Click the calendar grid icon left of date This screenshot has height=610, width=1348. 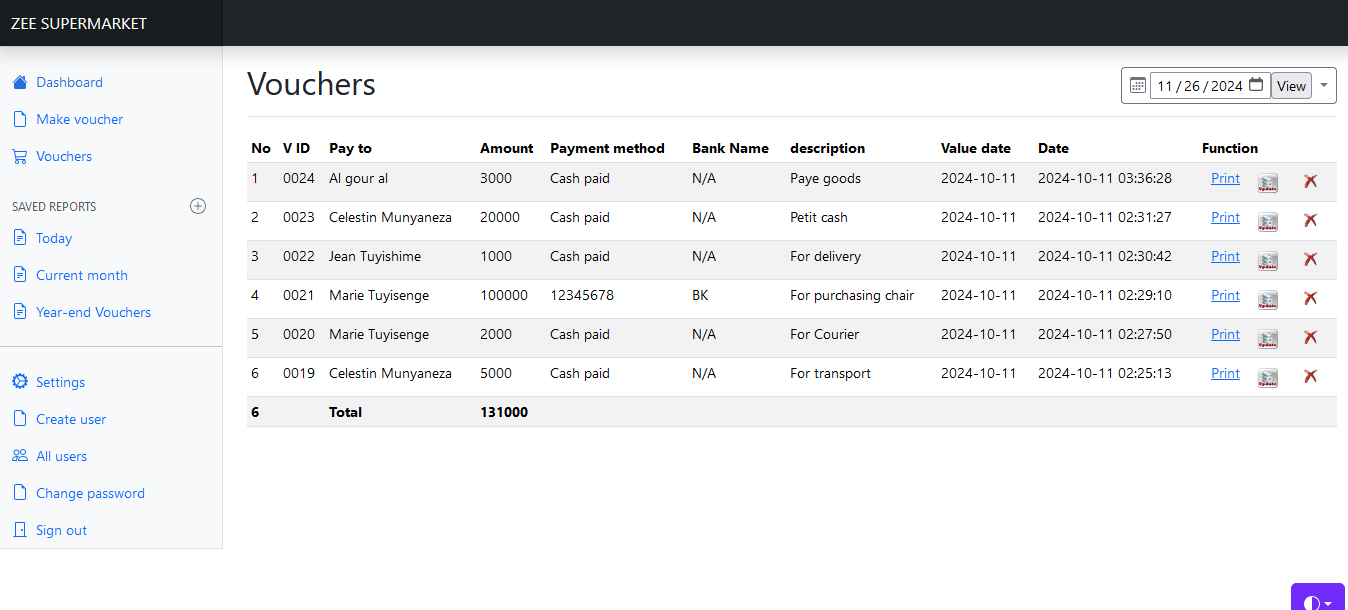click(x=1137, y=86)
